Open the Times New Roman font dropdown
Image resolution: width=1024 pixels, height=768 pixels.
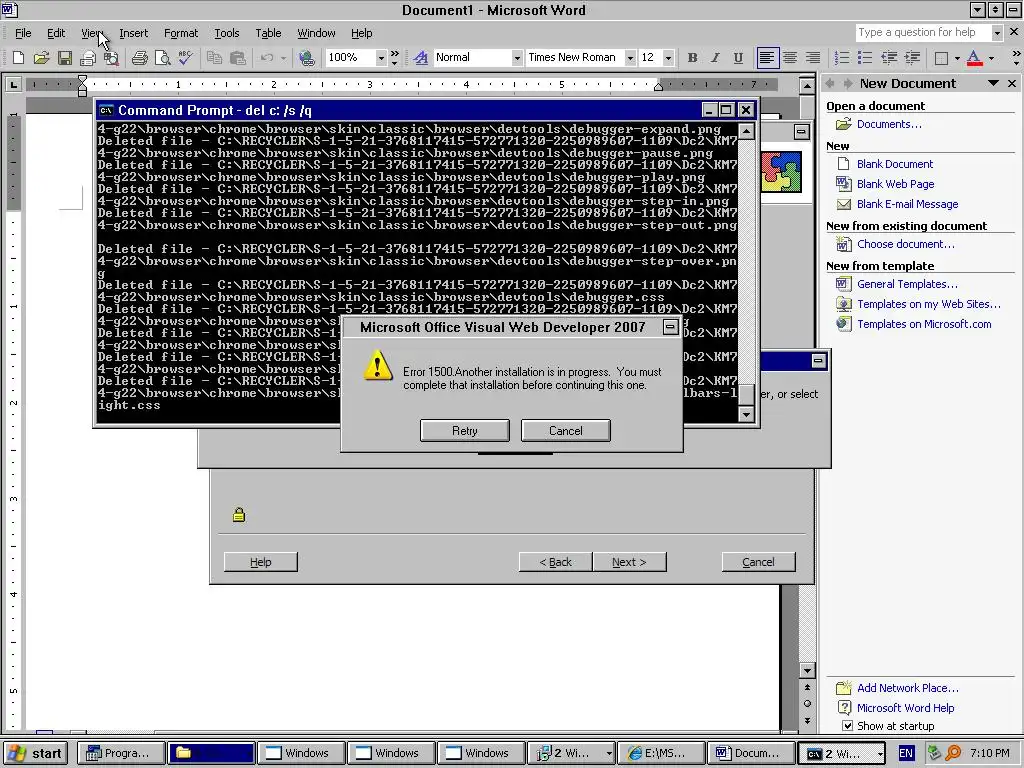(630, 57)
